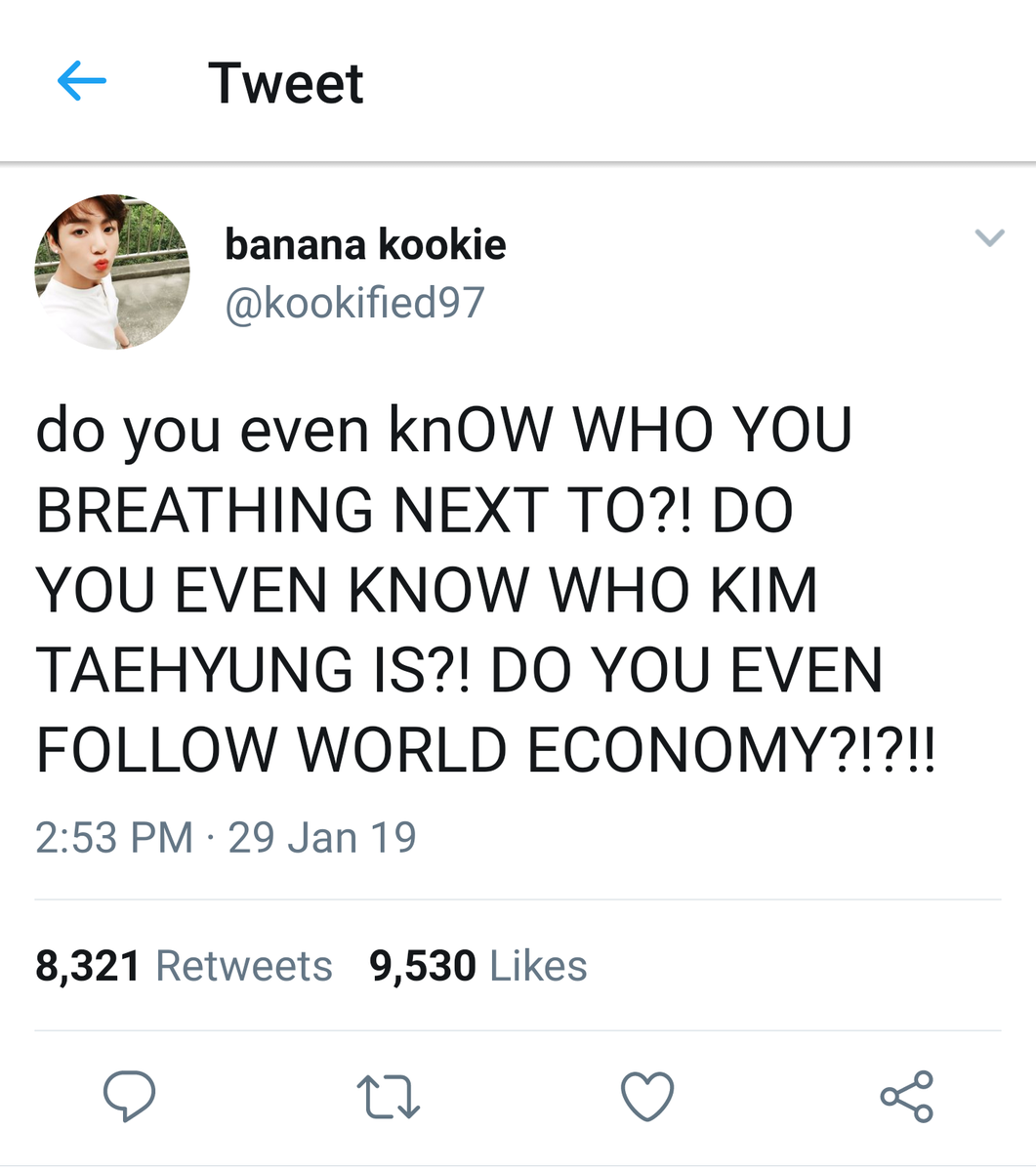Share the tweet using the share icon
1036x1172 pixels.
pyautogui.click(x=907, y=1096)
